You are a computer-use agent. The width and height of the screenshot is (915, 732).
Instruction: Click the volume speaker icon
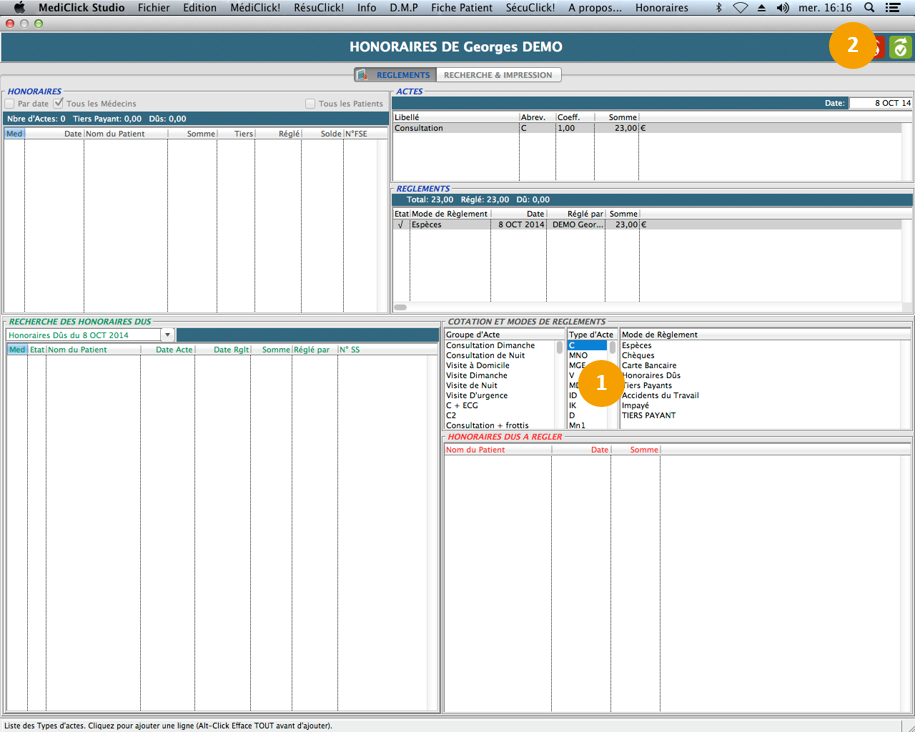(x=782, y=8)
